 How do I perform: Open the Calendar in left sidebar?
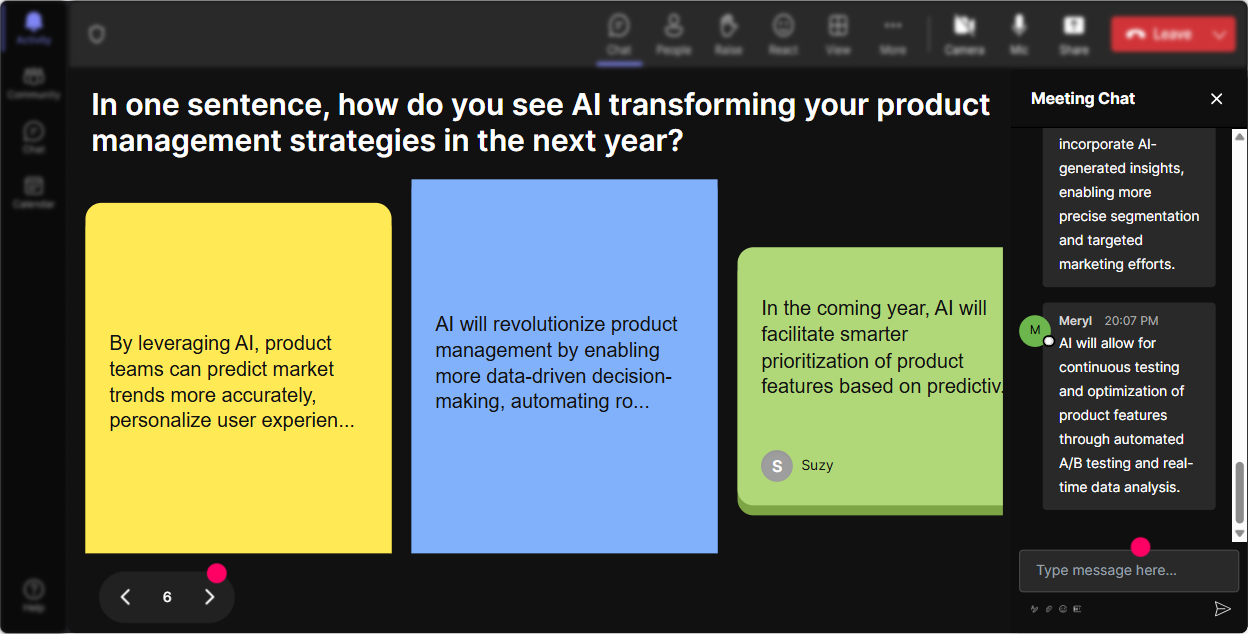34,192
